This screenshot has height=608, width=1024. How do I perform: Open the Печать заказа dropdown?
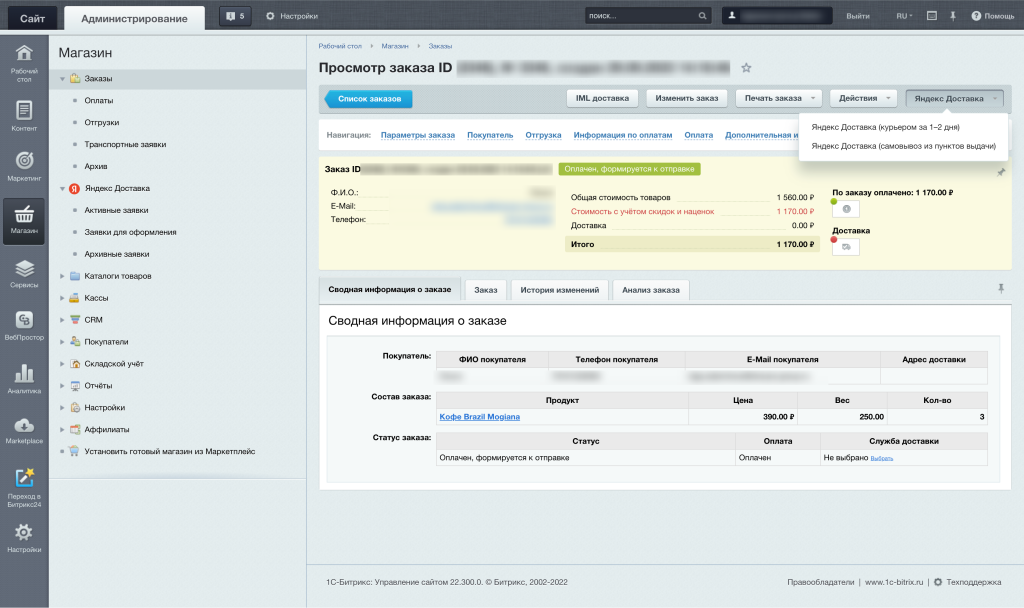(x=779, y=98)
